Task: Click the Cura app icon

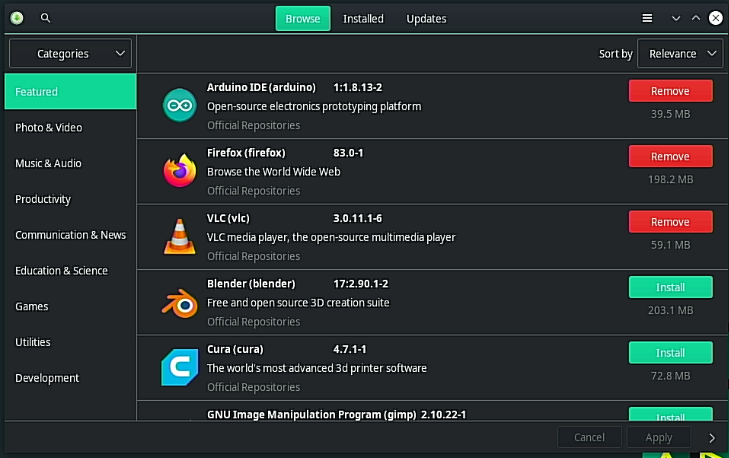Action: coord(179,367)
